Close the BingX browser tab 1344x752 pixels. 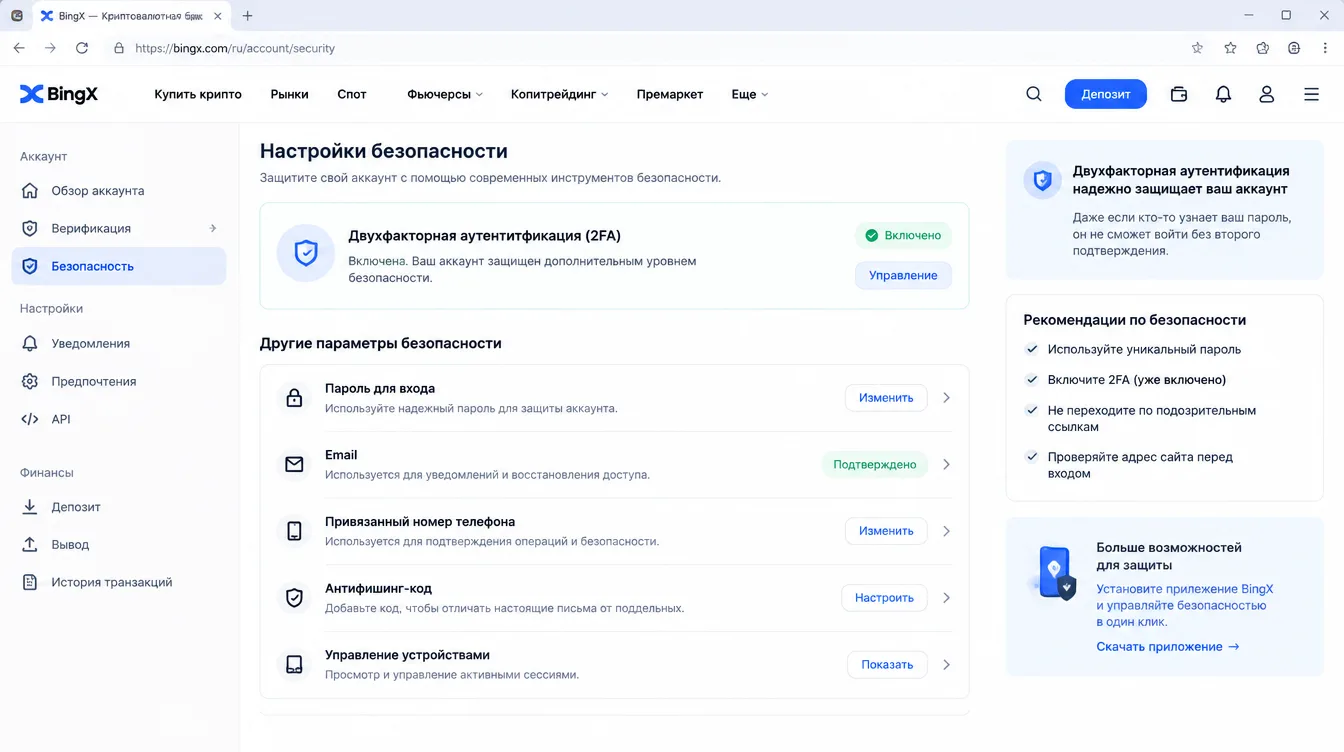(x=218, y=16)
